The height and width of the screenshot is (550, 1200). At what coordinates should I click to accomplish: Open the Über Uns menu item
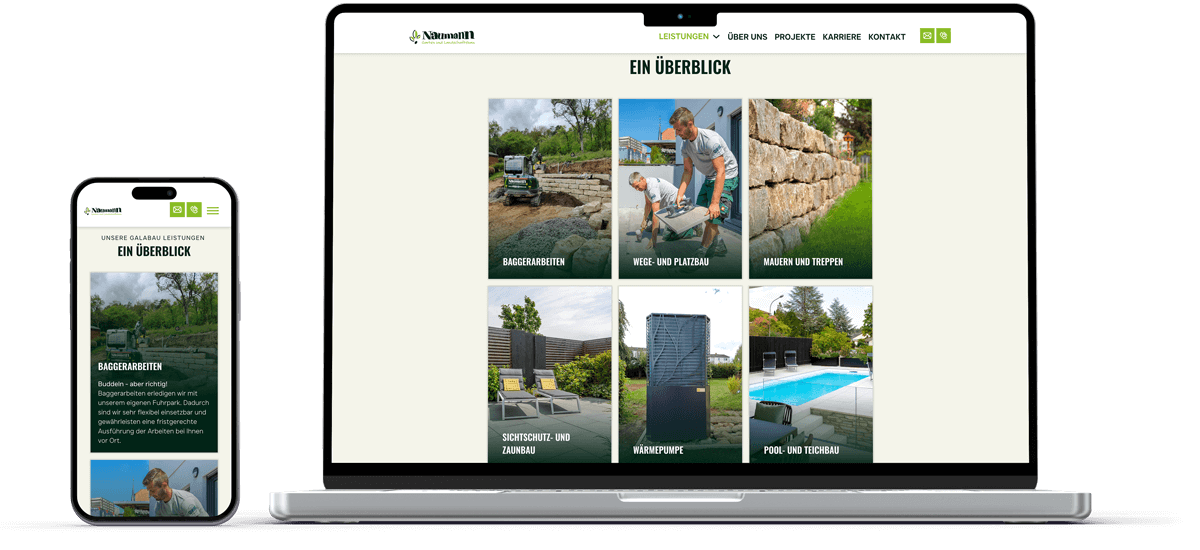click(x=747, y=37)
